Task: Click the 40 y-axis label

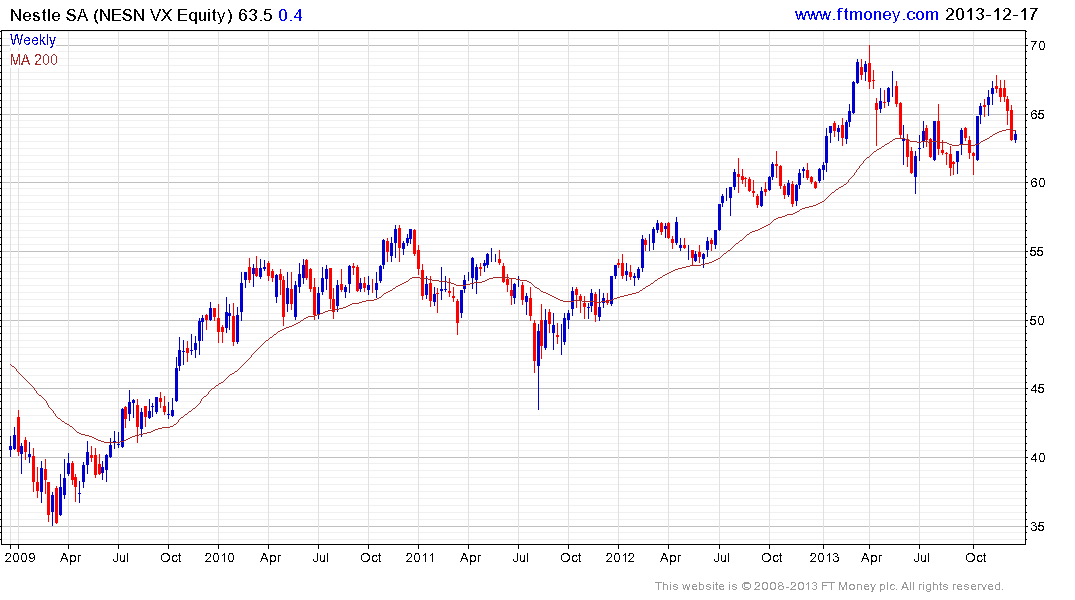Action: (x=1037, y=458)
